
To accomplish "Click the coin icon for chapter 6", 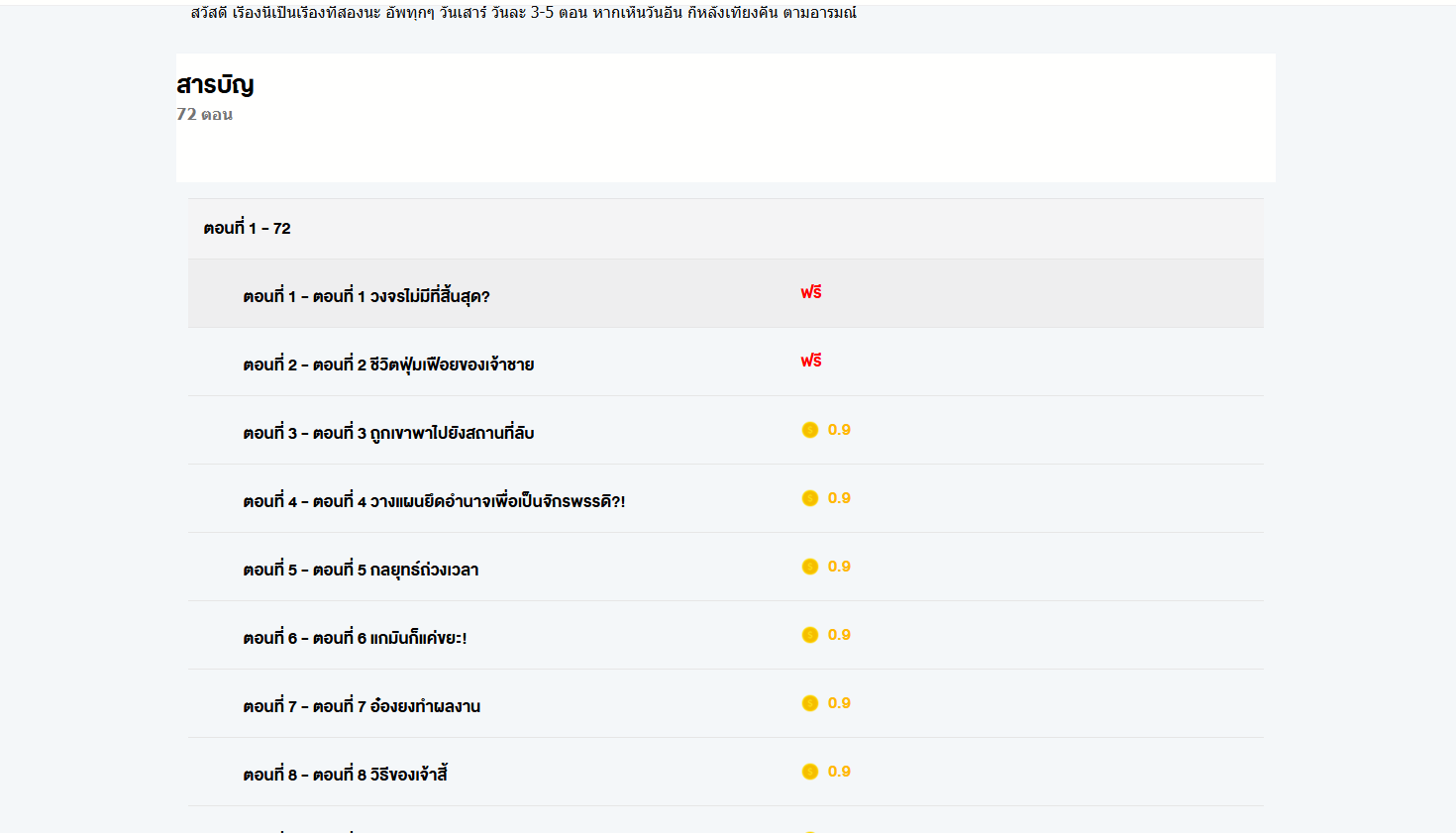I will point(810,635).
